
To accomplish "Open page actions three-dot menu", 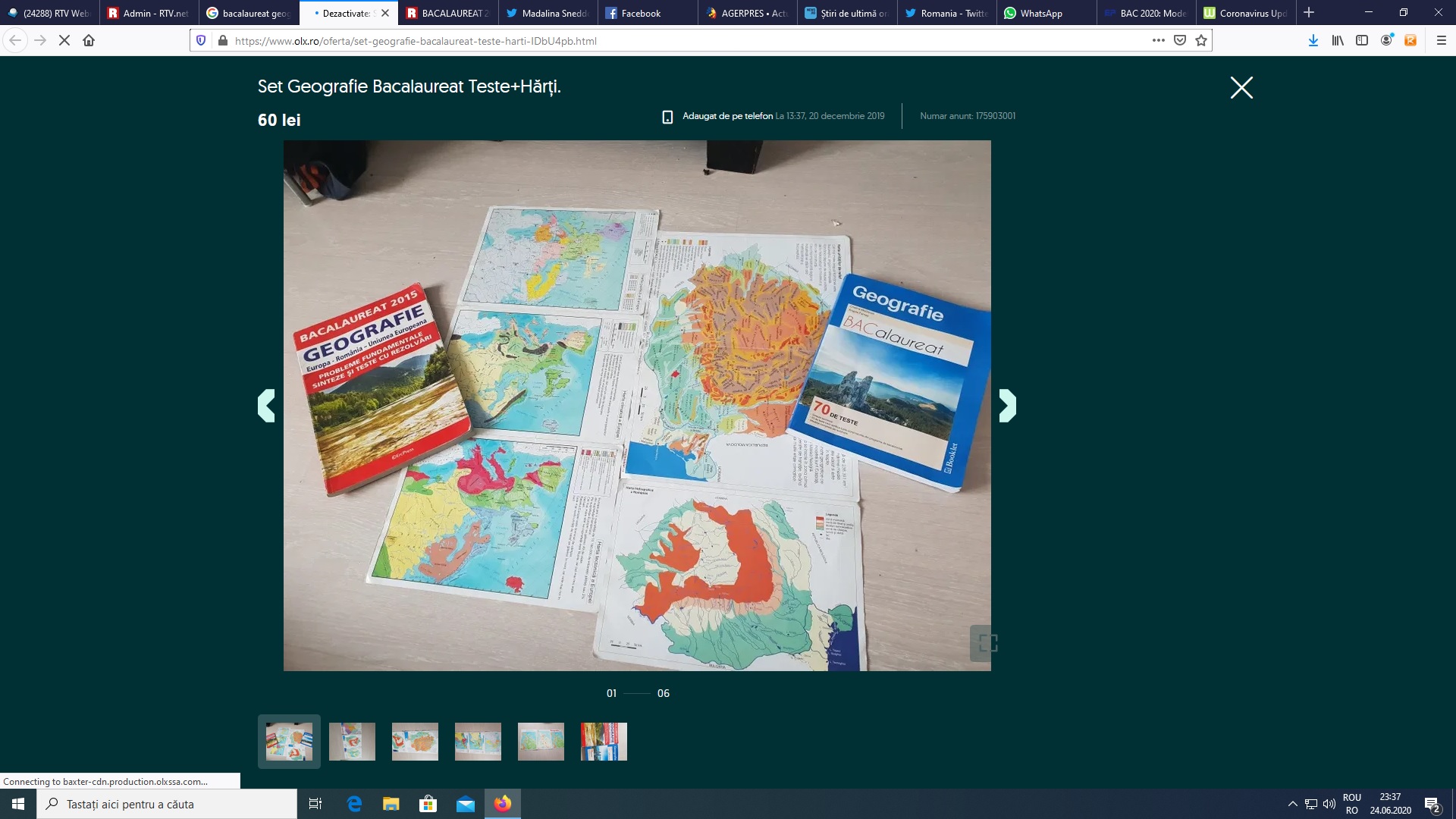I will (1159, 41).
